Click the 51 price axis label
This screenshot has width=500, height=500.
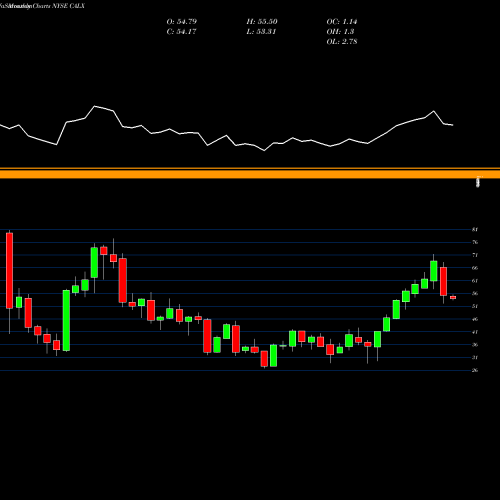475,306
